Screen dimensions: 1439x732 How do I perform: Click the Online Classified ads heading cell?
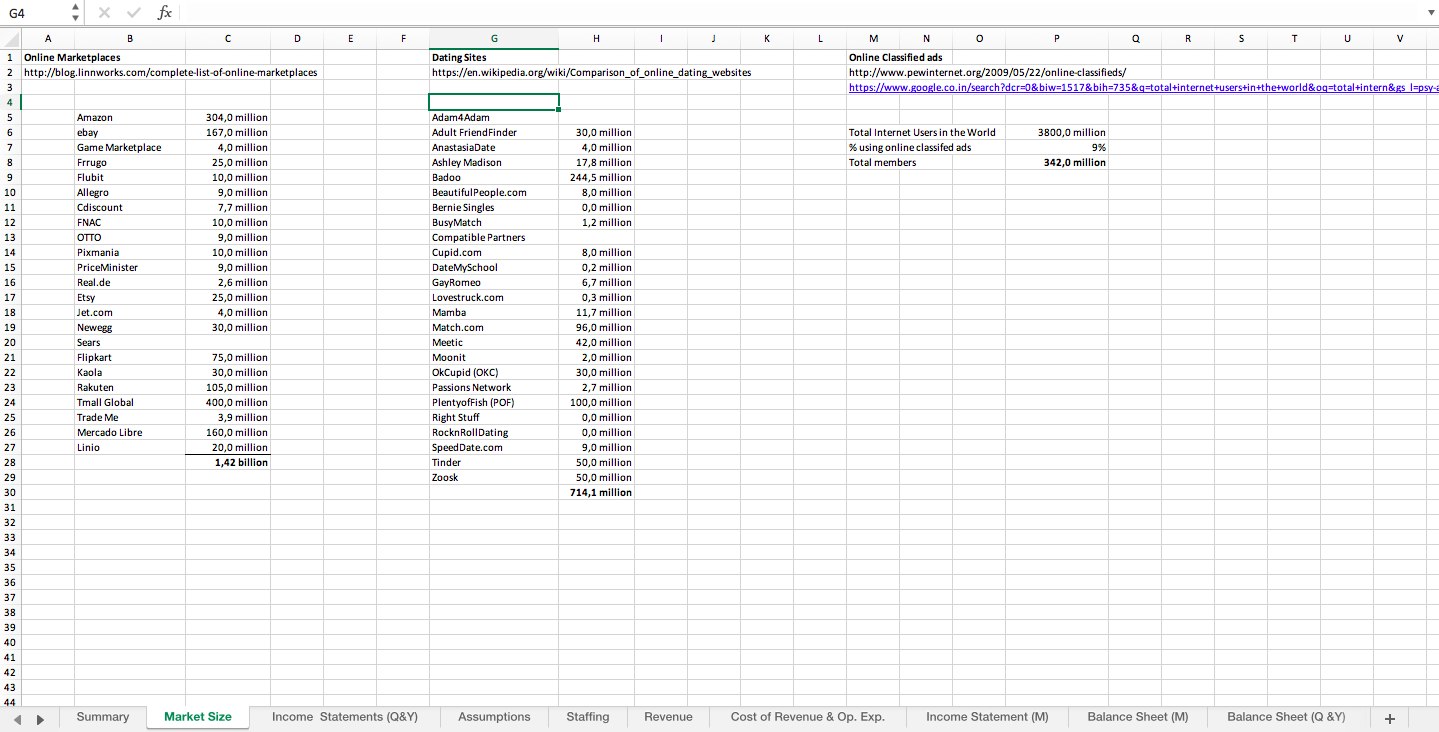coord(896,57)
